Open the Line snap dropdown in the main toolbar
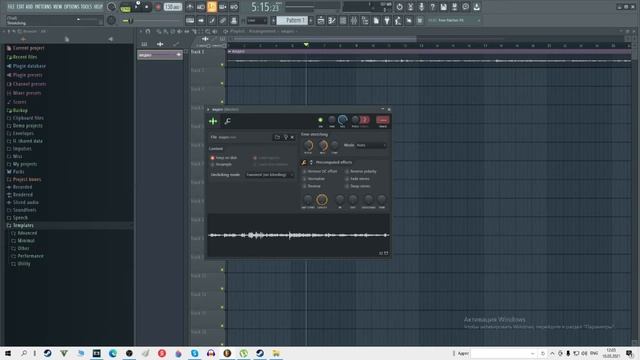 (257, 20)
